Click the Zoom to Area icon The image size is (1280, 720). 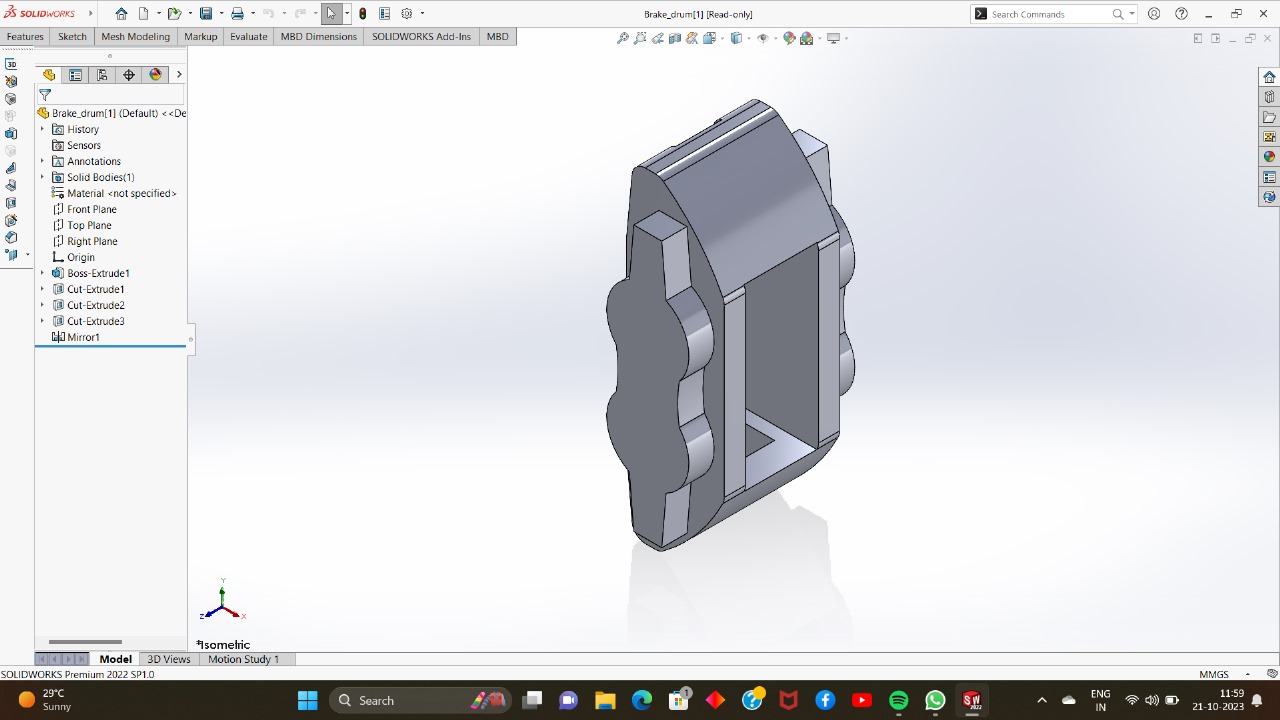coord(640,38)
